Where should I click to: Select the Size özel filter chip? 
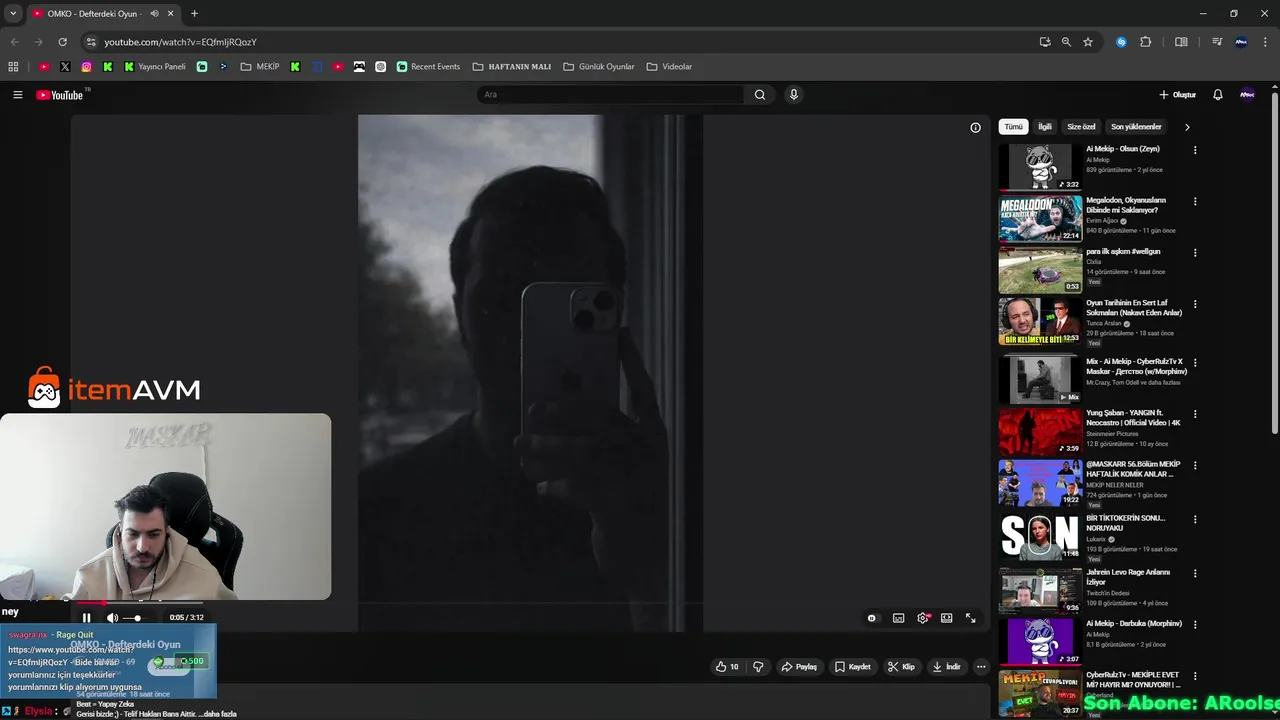(x=1082, y=127)
